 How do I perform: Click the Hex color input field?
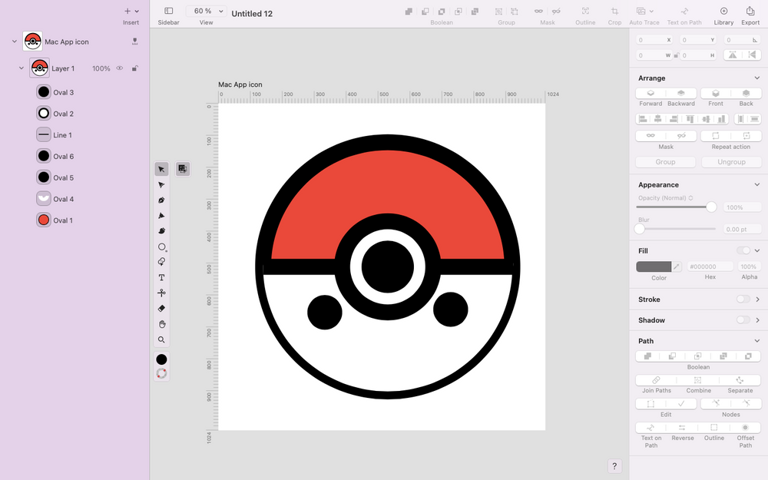point(710,266)
